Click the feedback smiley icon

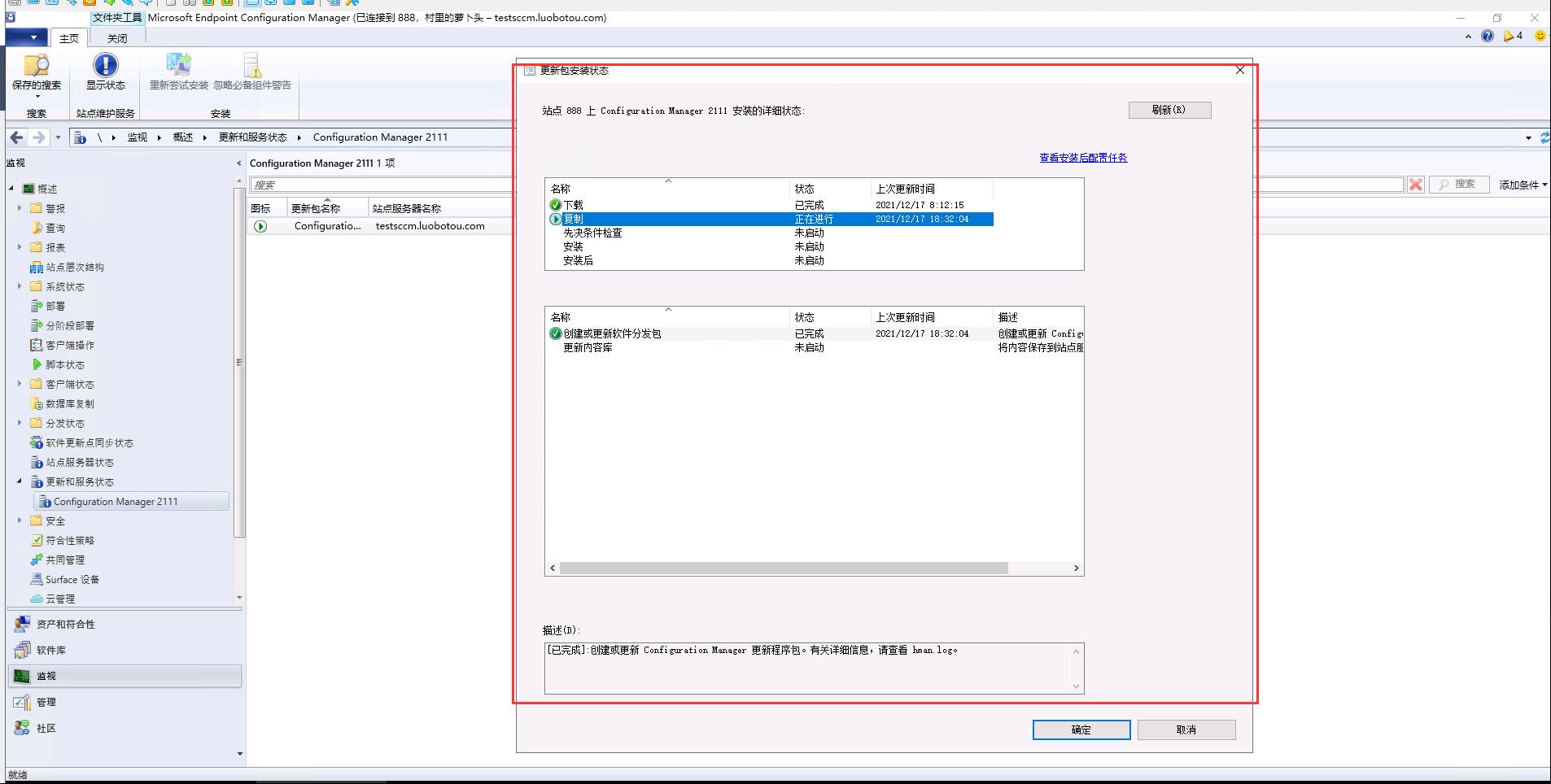tap(1540, 36)
